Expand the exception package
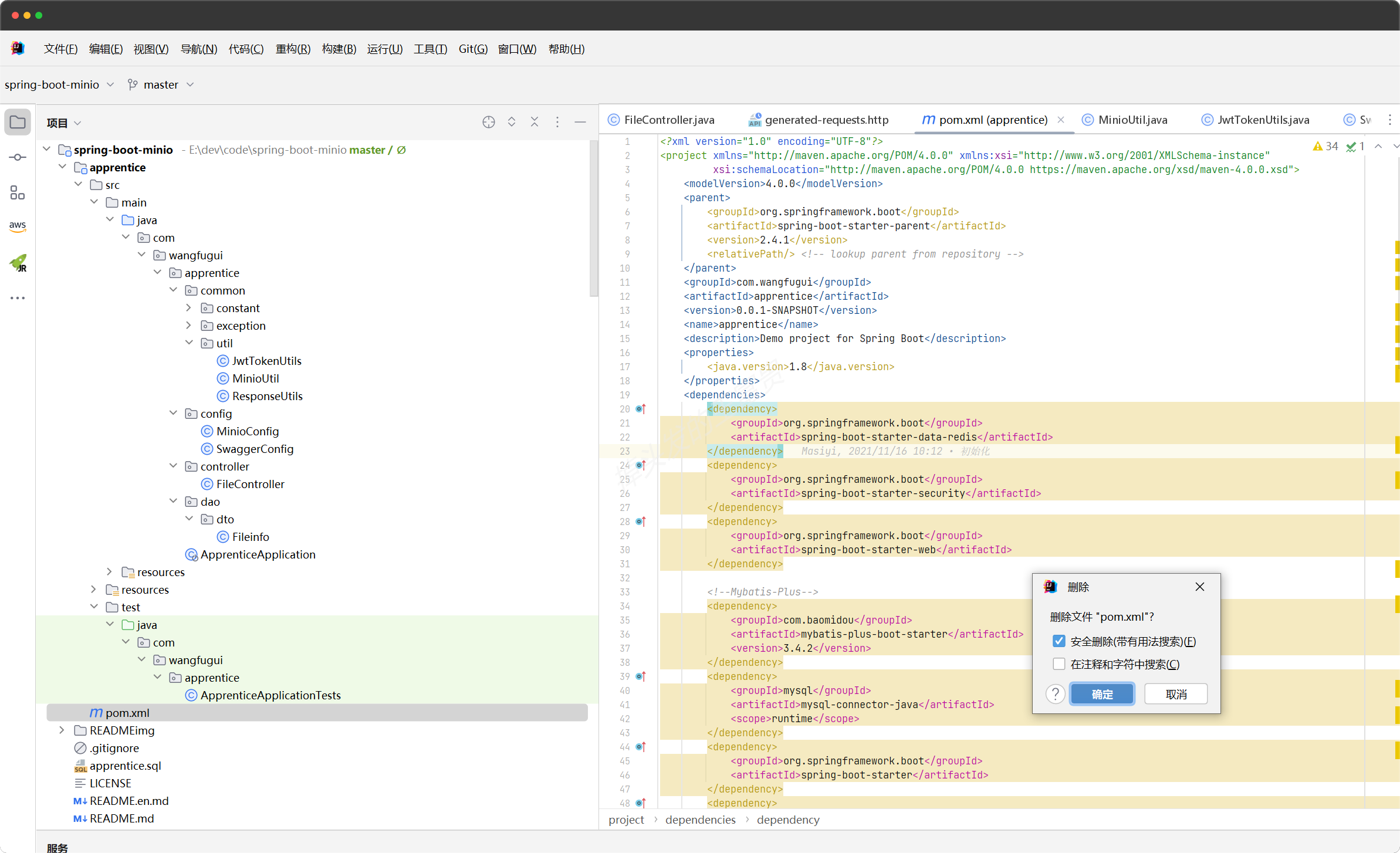The width and height of the screenshot is (1400, 853). [x=188, y=325]
